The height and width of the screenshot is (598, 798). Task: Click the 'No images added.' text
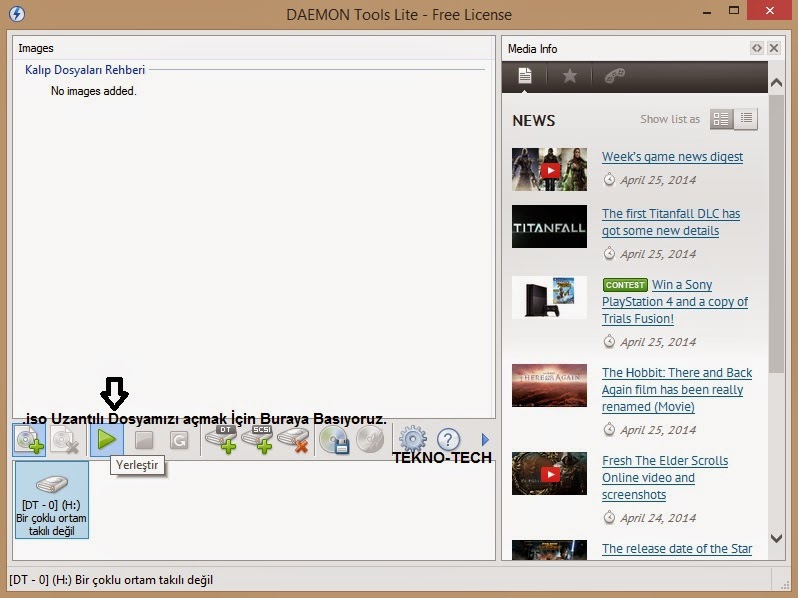click(x=94, y=91)
